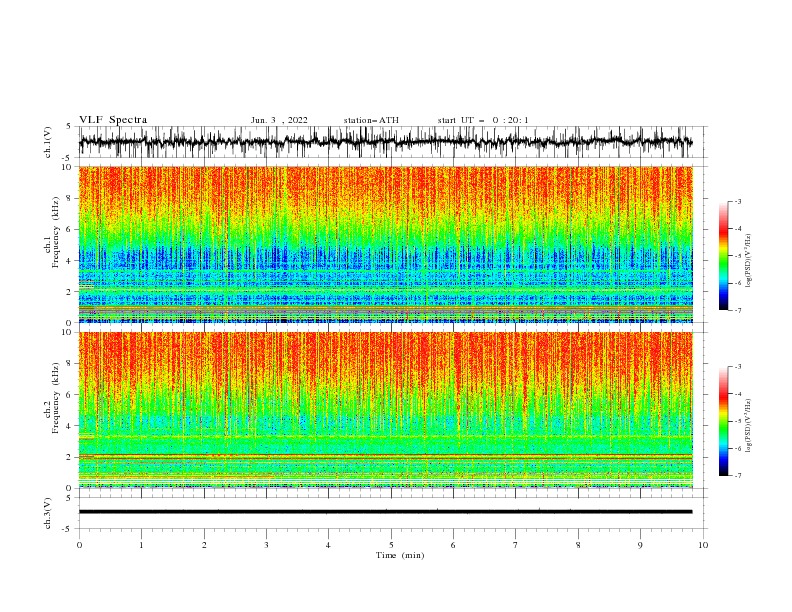Click the date label "Jun. 3 , 2022"
The image size is (792, 612).
(279, 120)
